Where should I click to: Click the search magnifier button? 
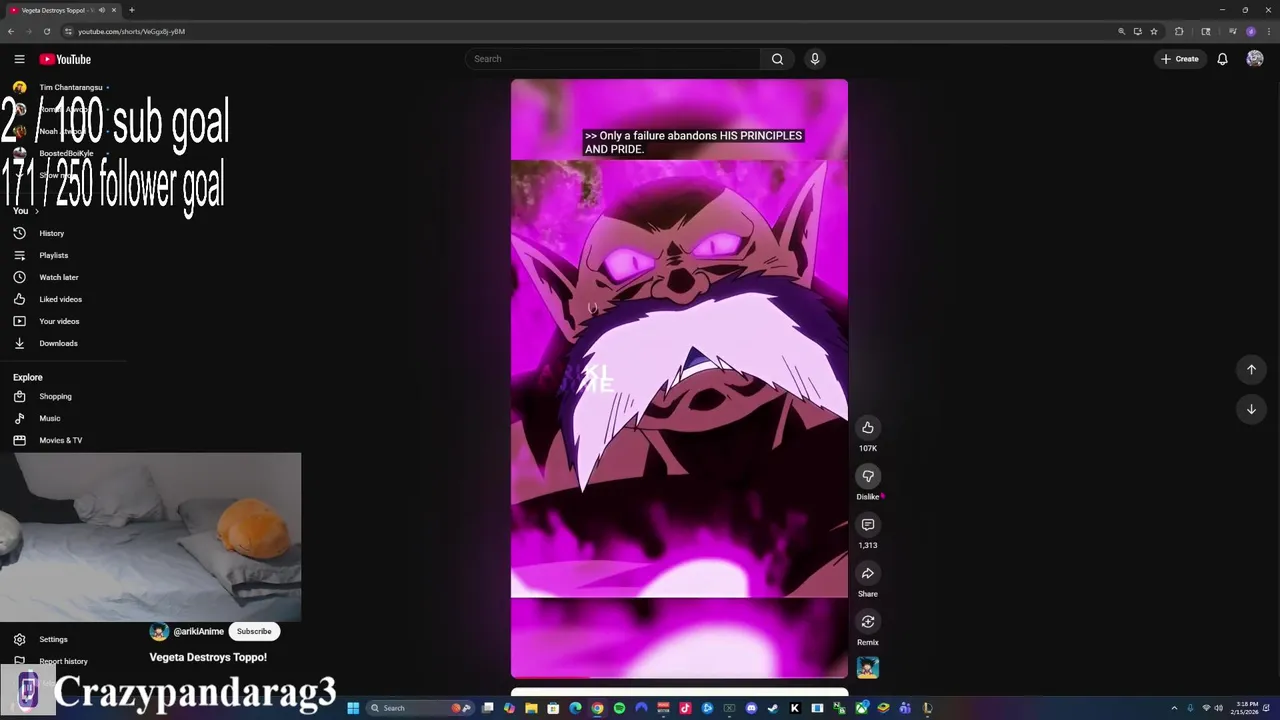[777, 59]
